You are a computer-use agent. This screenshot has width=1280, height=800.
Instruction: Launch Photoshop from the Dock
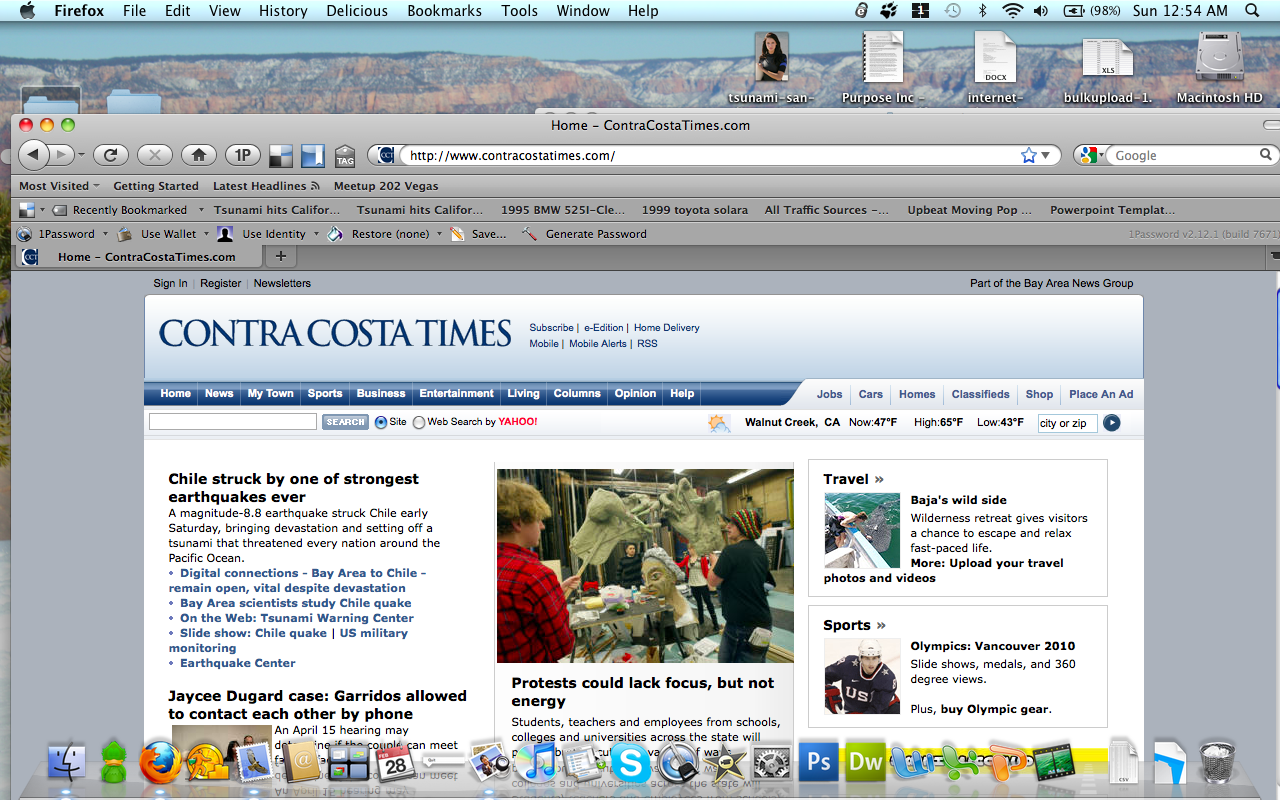click(819, 763)
